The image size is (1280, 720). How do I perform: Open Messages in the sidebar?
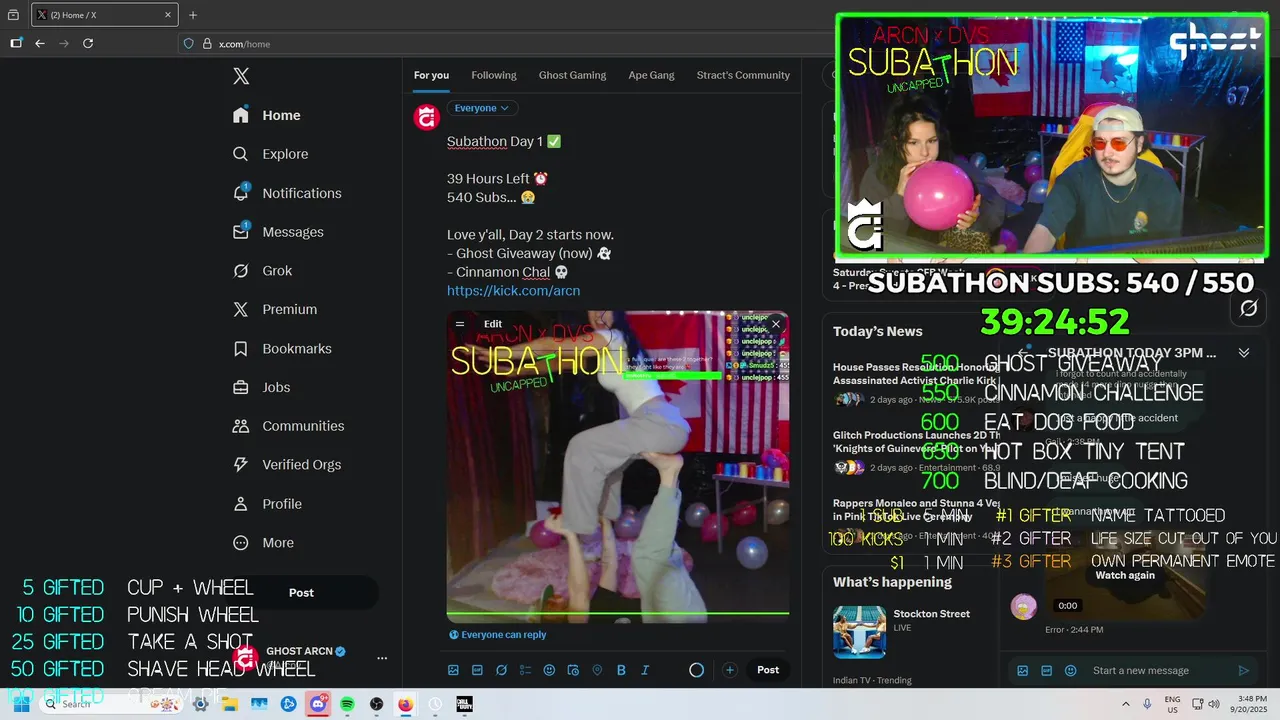tap(278, 232)
